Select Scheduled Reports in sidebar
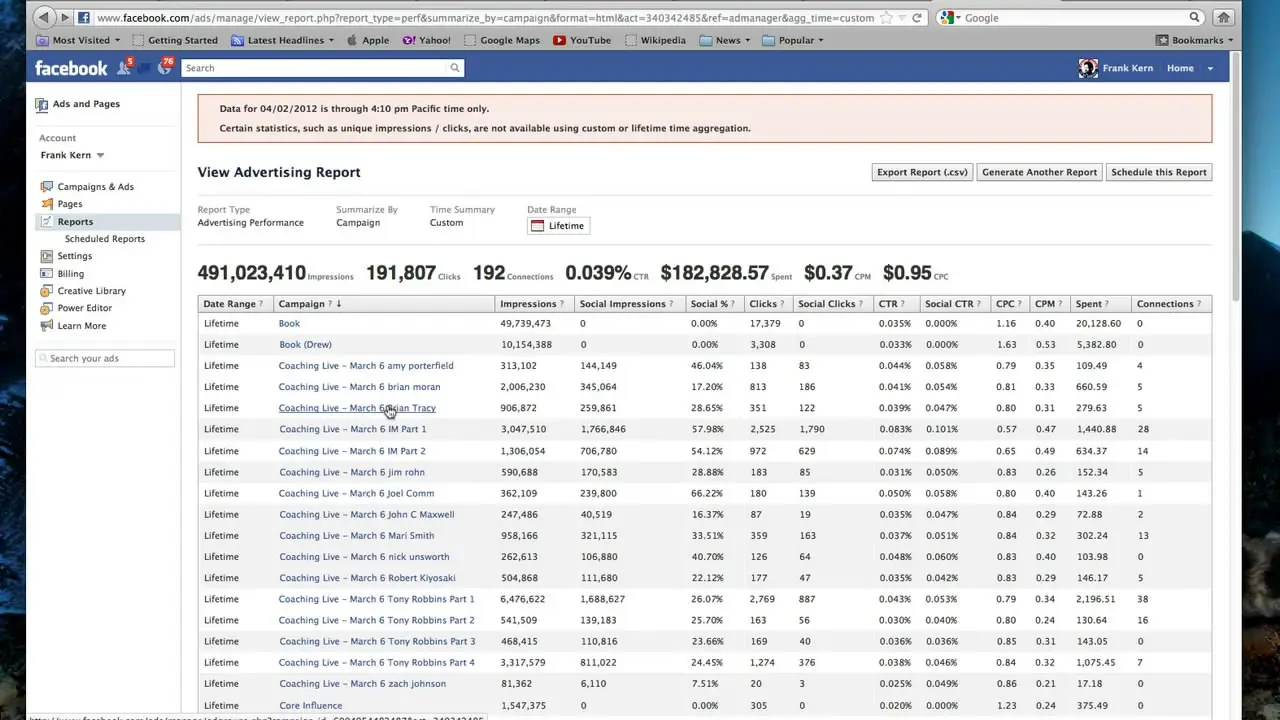Image resolution: width=1280 pixels, height=720 pixels. (105, 239)
